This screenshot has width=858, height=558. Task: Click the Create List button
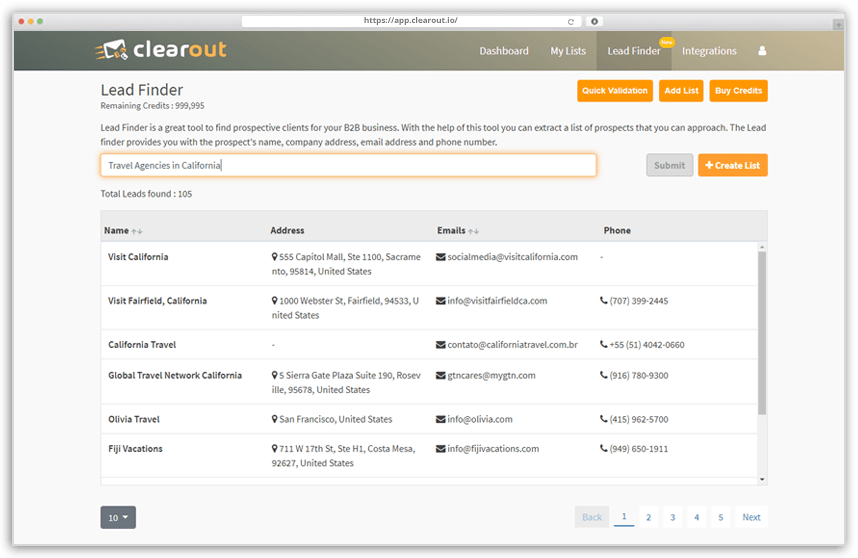[x=733, y=165]
